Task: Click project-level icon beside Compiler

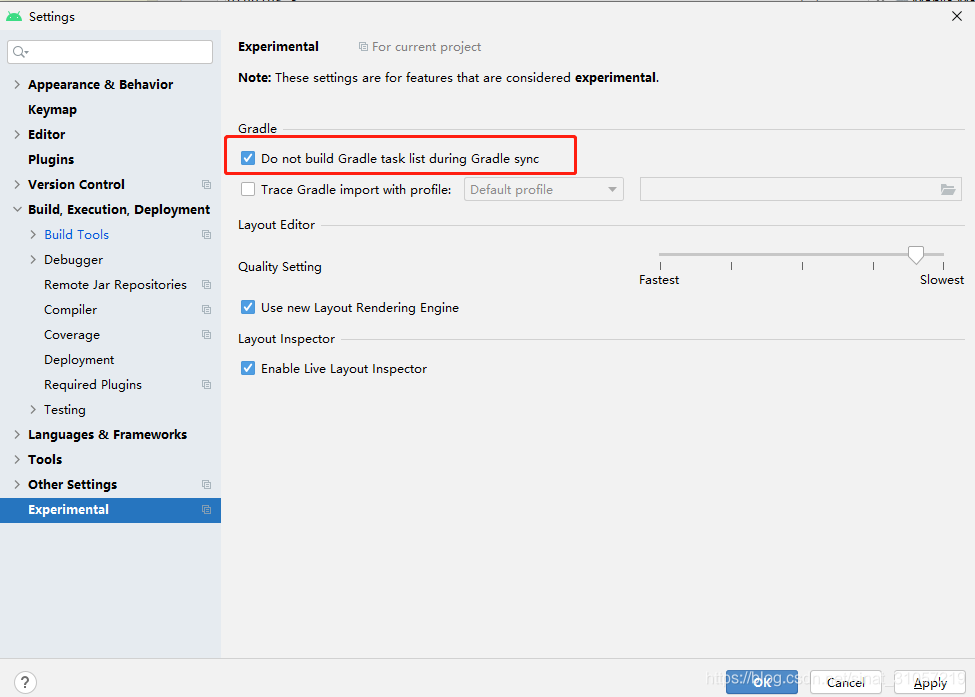Action: coord(206,310)
